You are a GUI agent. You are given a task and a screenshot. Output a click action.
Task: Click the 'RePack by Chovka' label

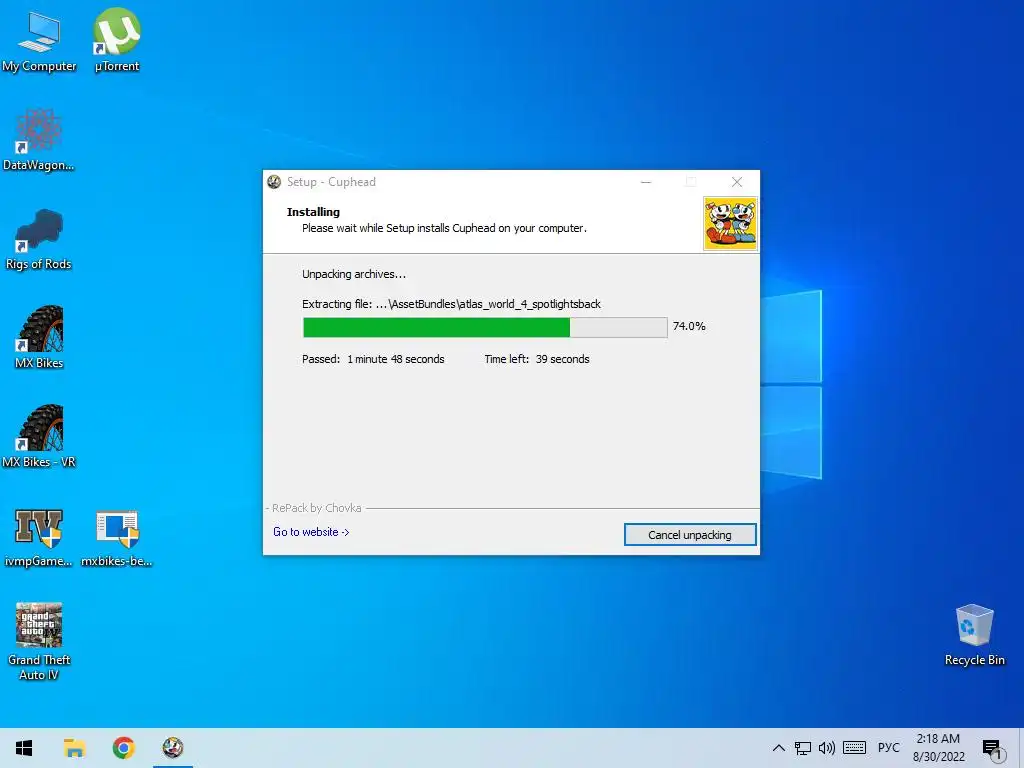pos(316,508)
